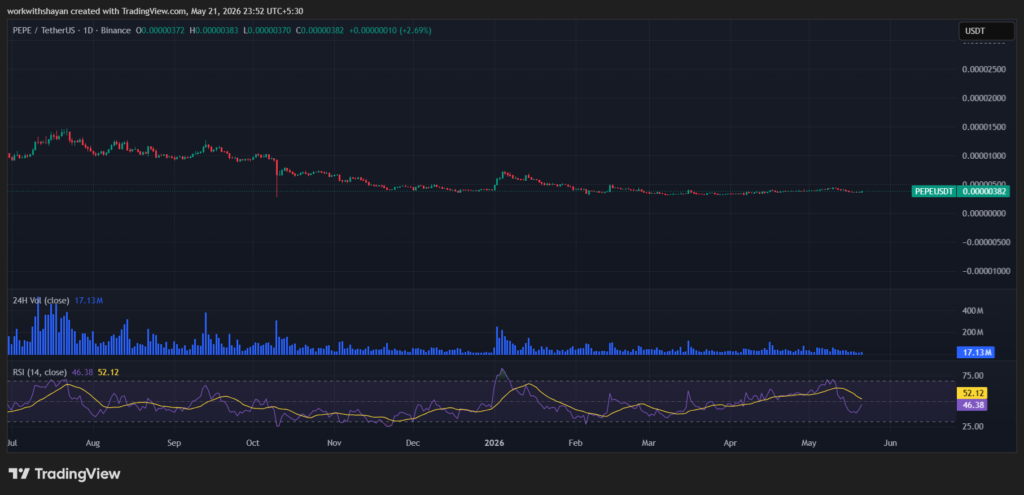Click the 25.00 RSI axis label

pyautogui.click(x=973, y=426)
